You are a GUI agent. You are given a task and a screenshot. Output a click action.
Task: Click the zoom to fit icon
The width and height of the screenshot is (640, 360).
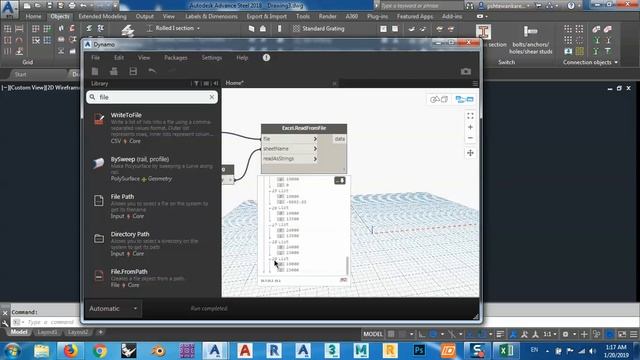[470, 116]
